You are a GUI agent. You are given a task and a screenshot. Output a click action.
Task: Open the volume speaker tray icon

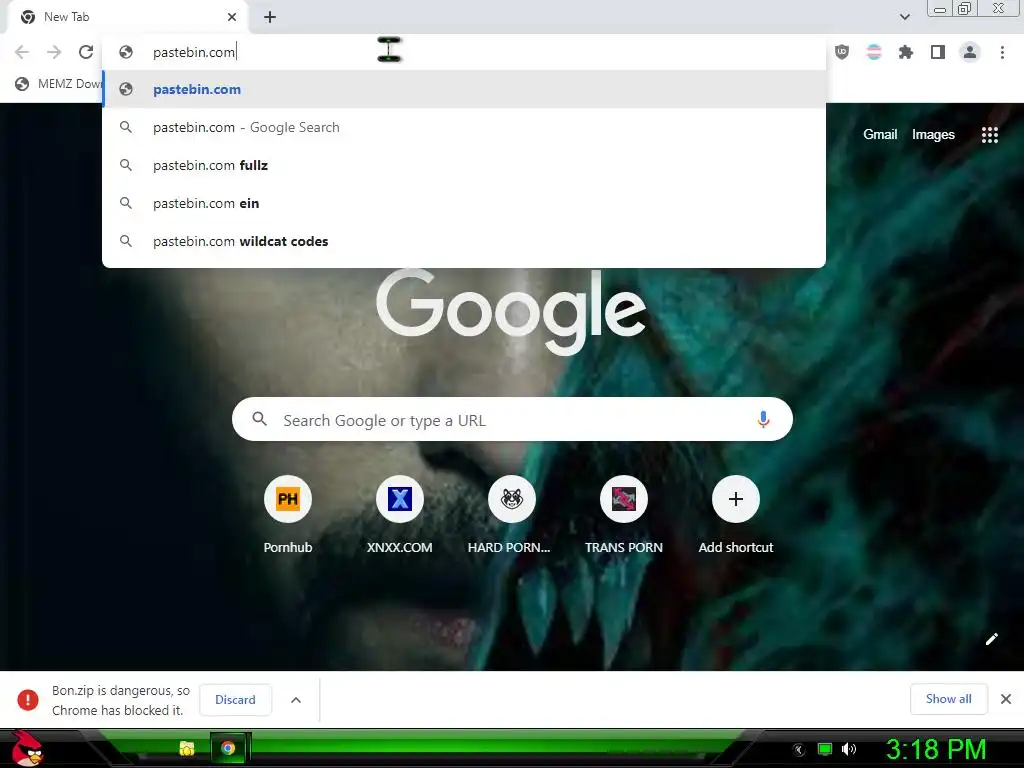(849, 749)
